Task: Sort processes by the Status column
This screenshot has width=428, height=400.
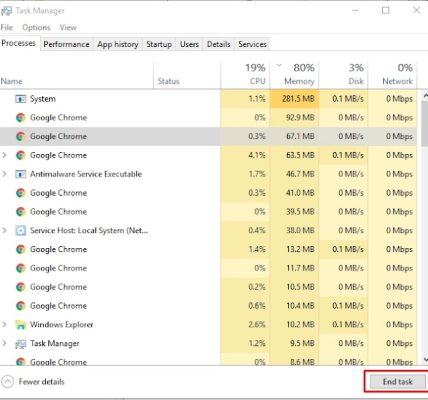Action: coord(187,75)
